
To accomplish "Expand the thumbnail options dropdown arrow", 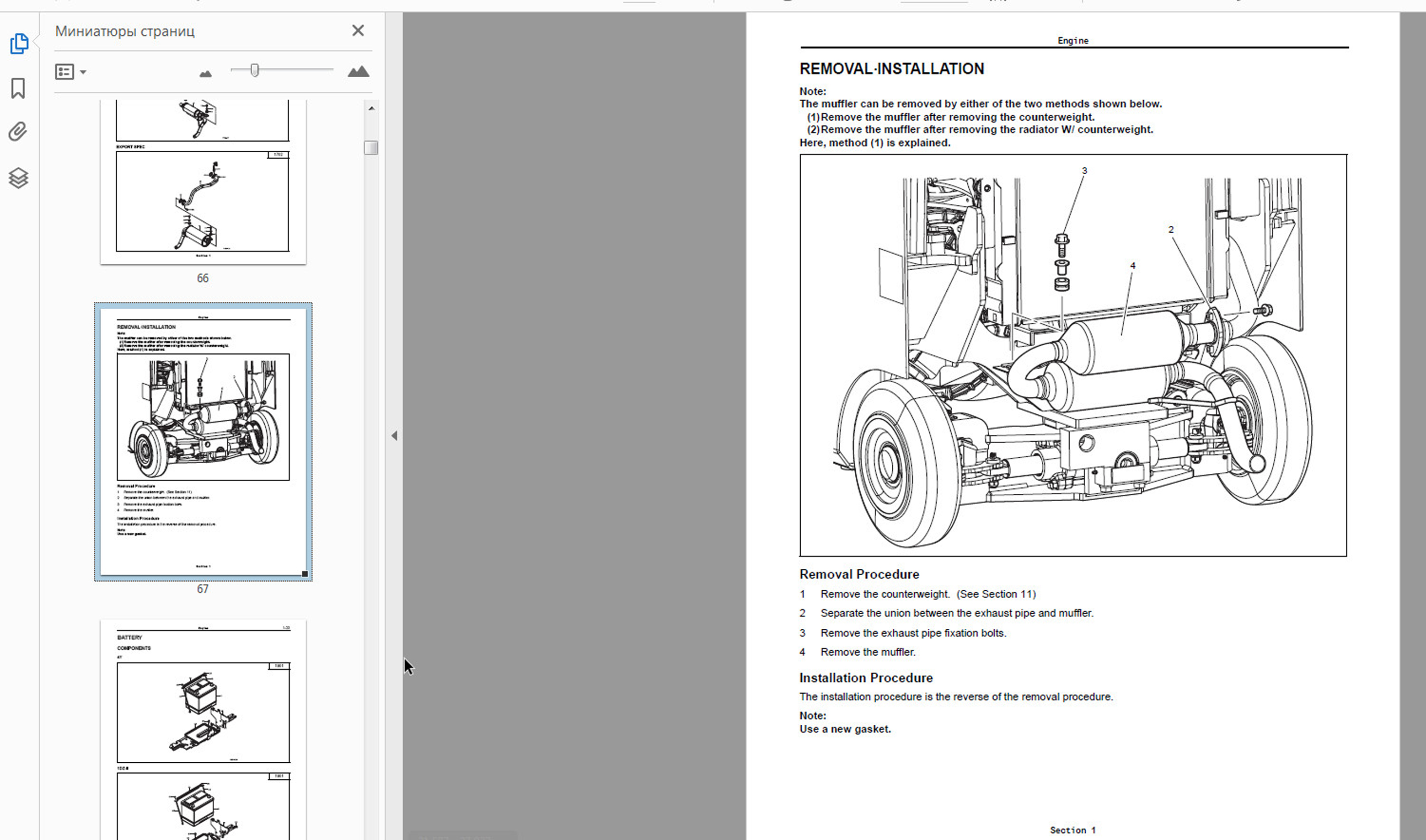I will pos(83,72).
